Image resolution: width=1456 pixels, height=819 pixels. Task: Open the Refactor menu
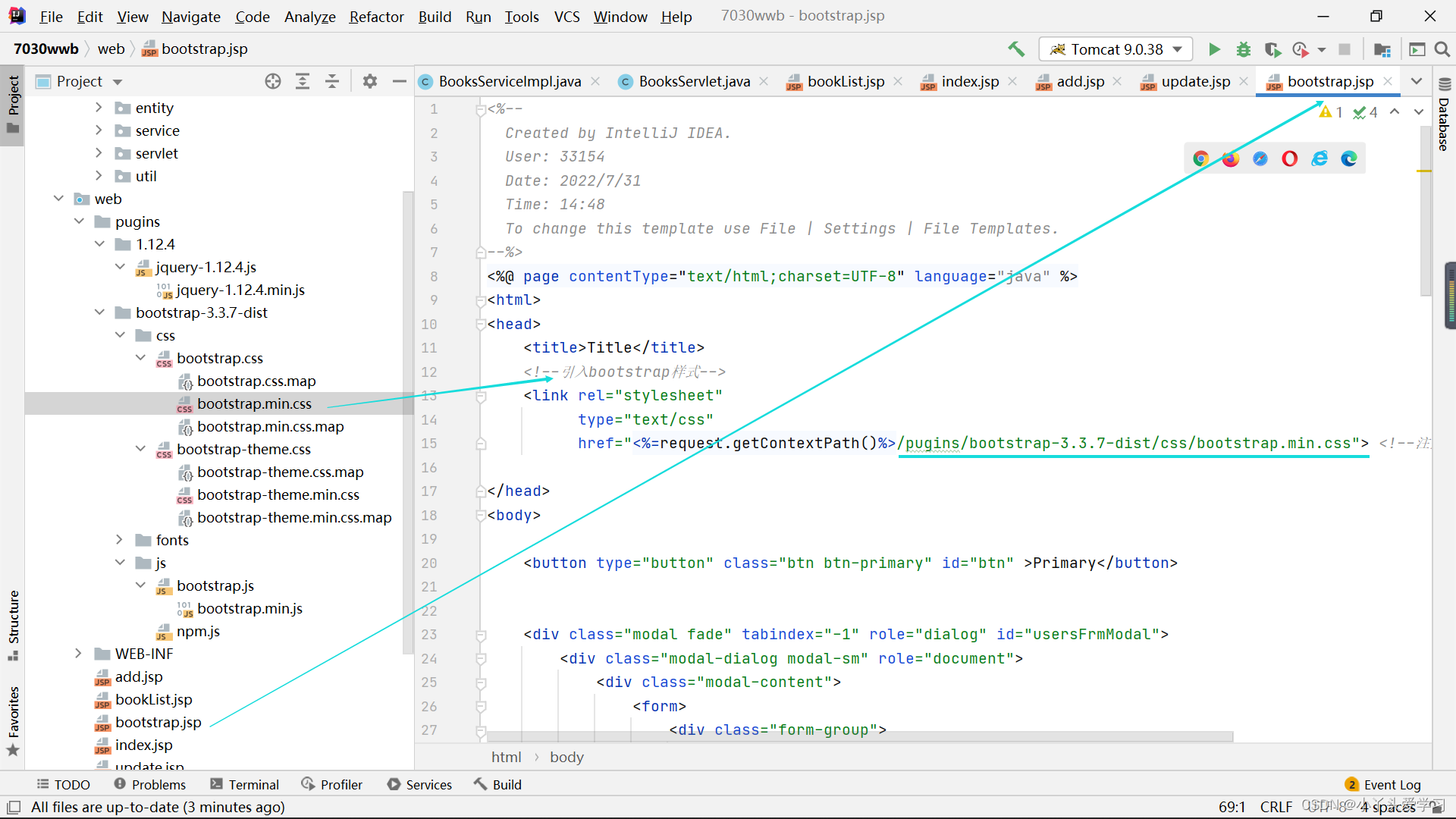[376, 16]
